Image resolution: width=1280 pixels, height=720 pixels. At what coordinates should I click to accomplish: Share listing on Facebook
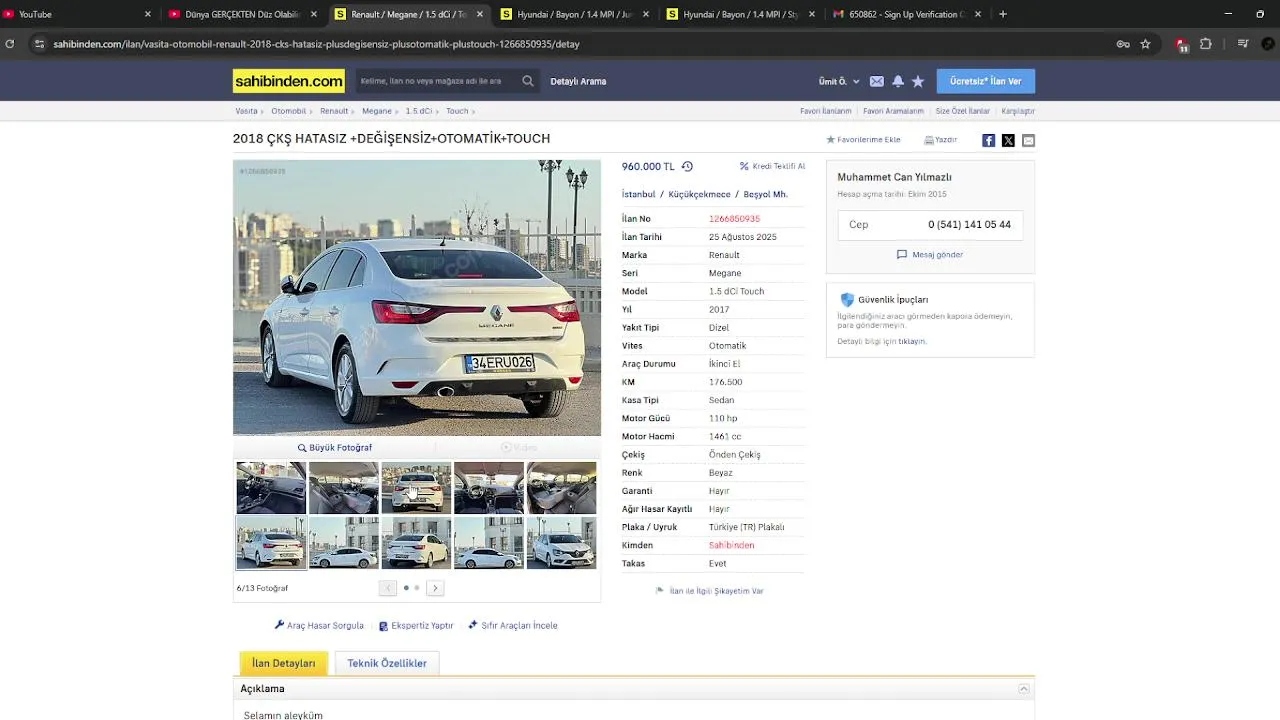[988, 140]
